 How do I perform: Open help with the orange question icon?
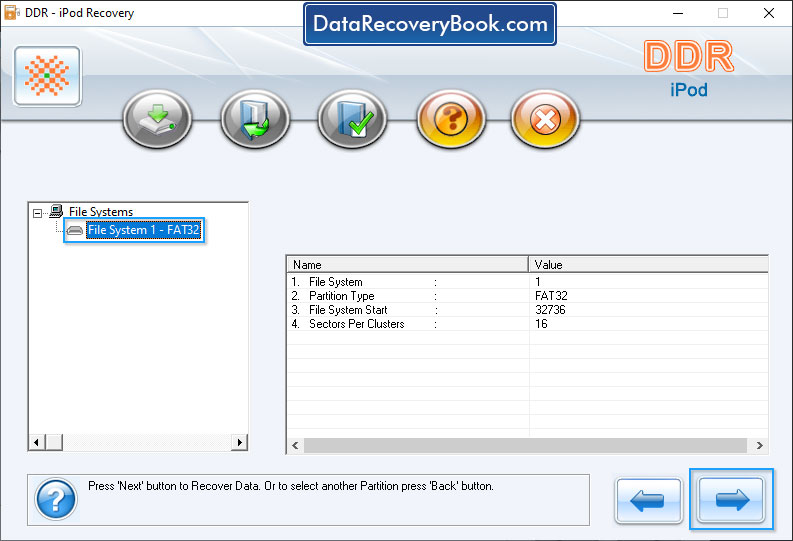(x=451, y=119)
